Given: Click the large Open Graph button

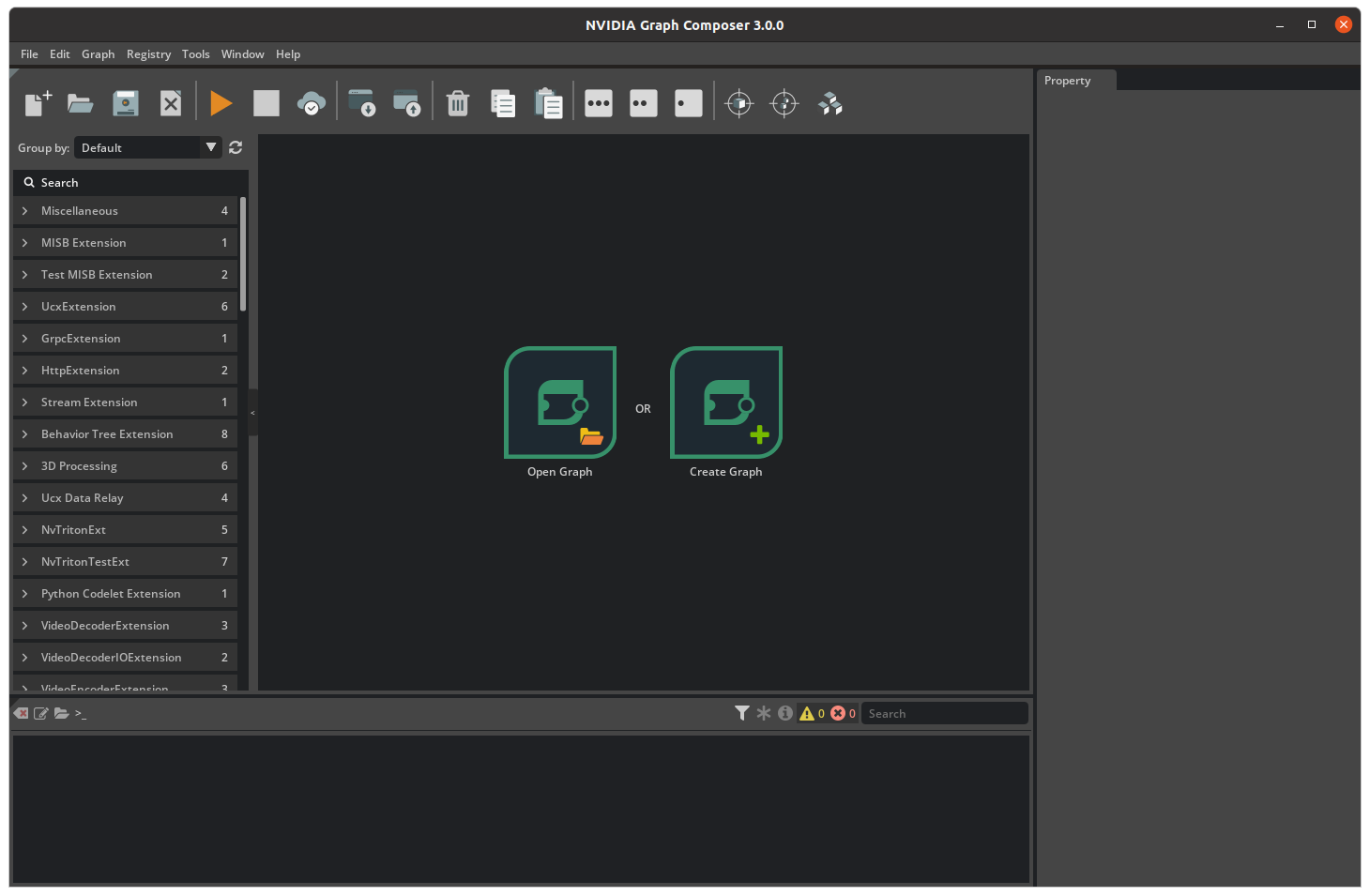Looking at the screenshot, I should click(x=560, y=402).
